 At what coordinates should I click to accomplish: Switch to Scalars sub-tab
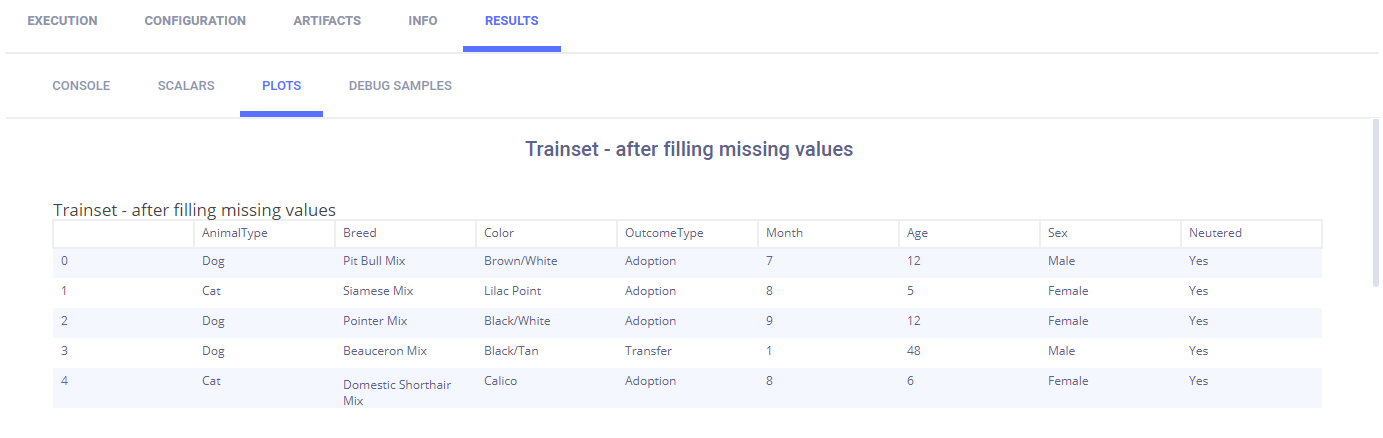(186, 86)
